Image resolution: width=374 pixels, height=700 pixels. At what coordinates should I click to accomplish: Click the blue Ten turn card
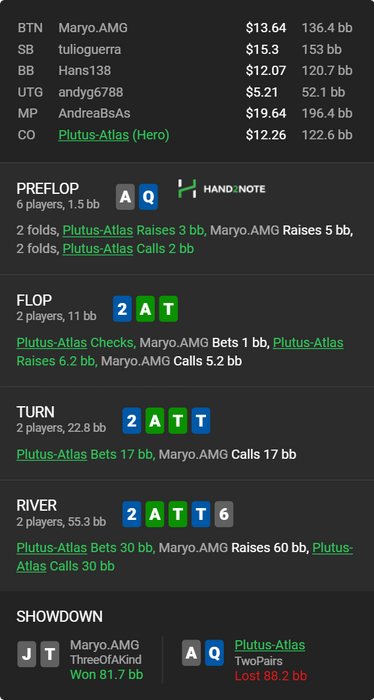click(201, 421)
